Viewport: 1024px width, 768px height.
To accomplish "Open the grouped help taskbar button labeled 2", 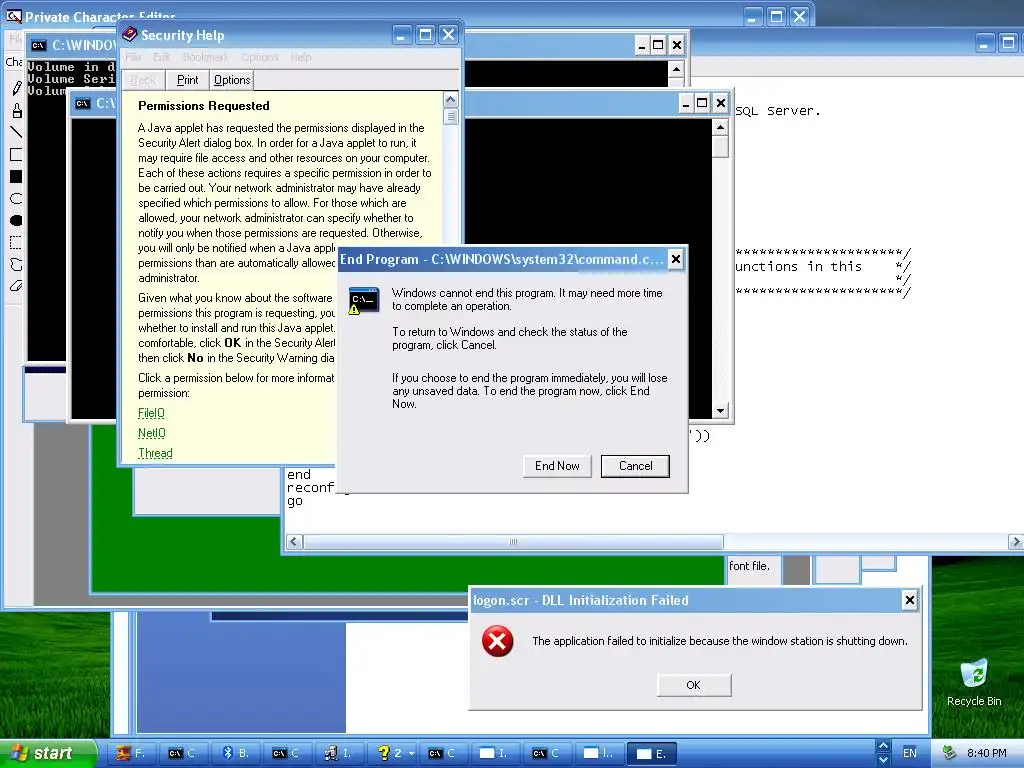I will click(396, 753).
